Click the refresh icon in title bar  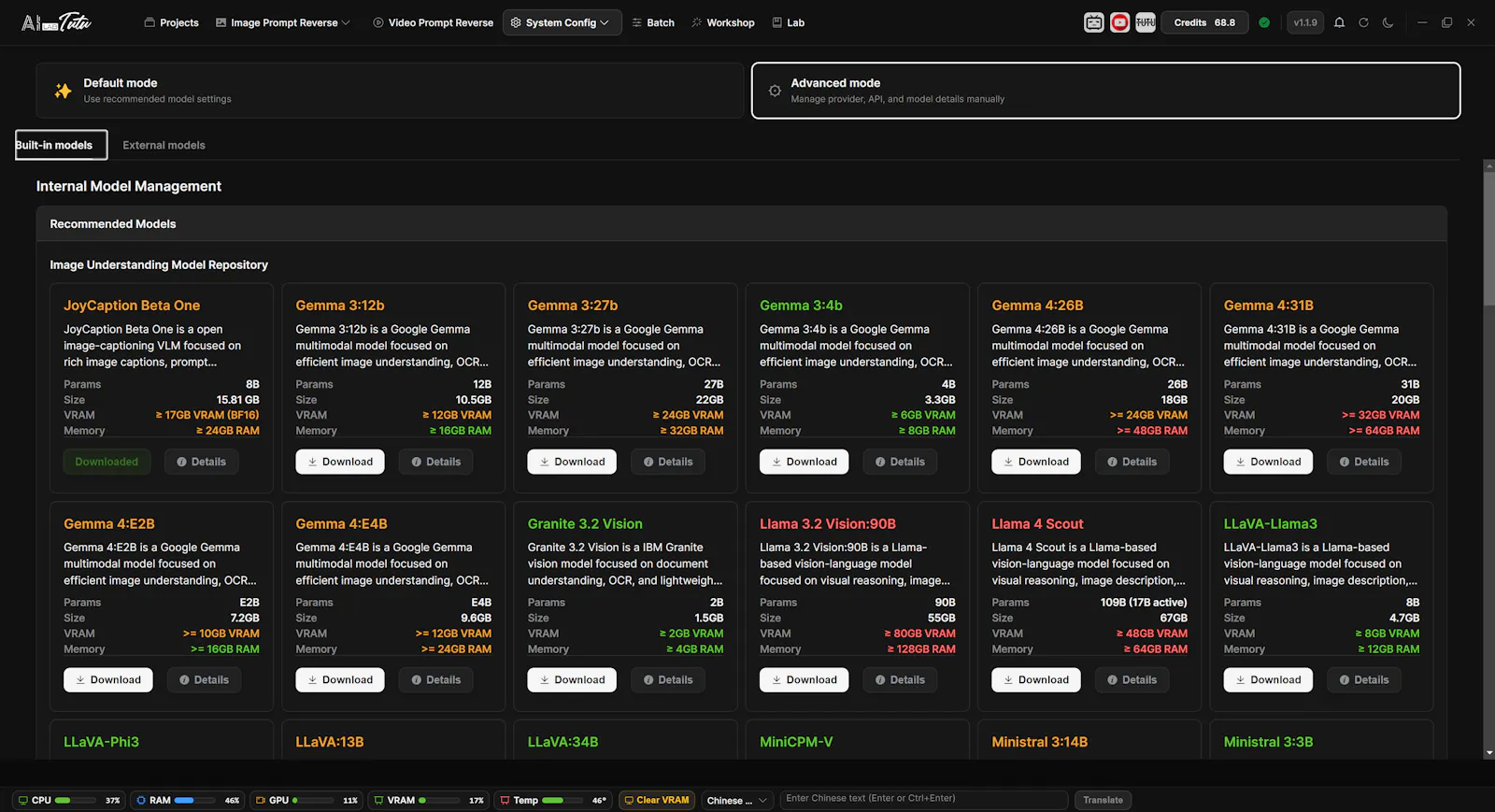coord(1363,22)
